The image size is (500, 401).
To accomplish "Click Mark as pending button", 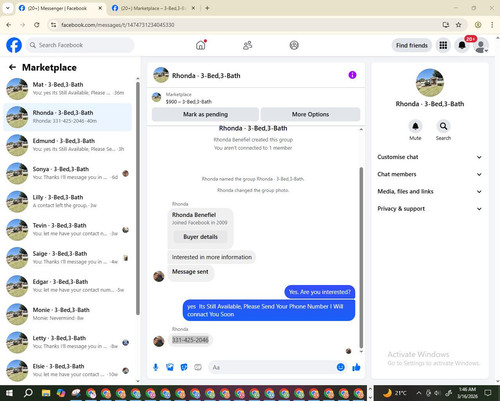I will [205, 114].
